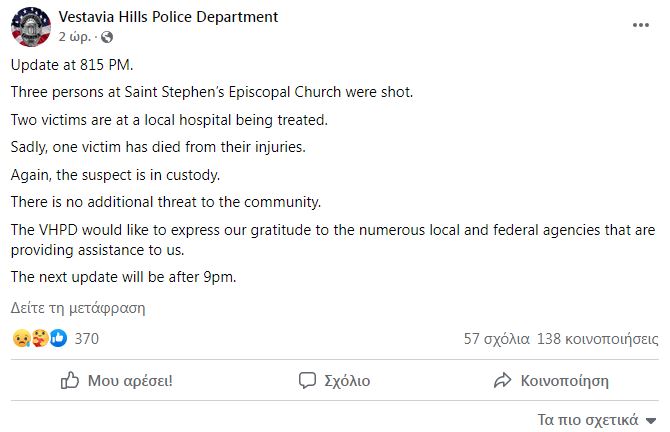
Task: Click the paragraph about VHPD expressing gratitude
Action: point(333,240)
